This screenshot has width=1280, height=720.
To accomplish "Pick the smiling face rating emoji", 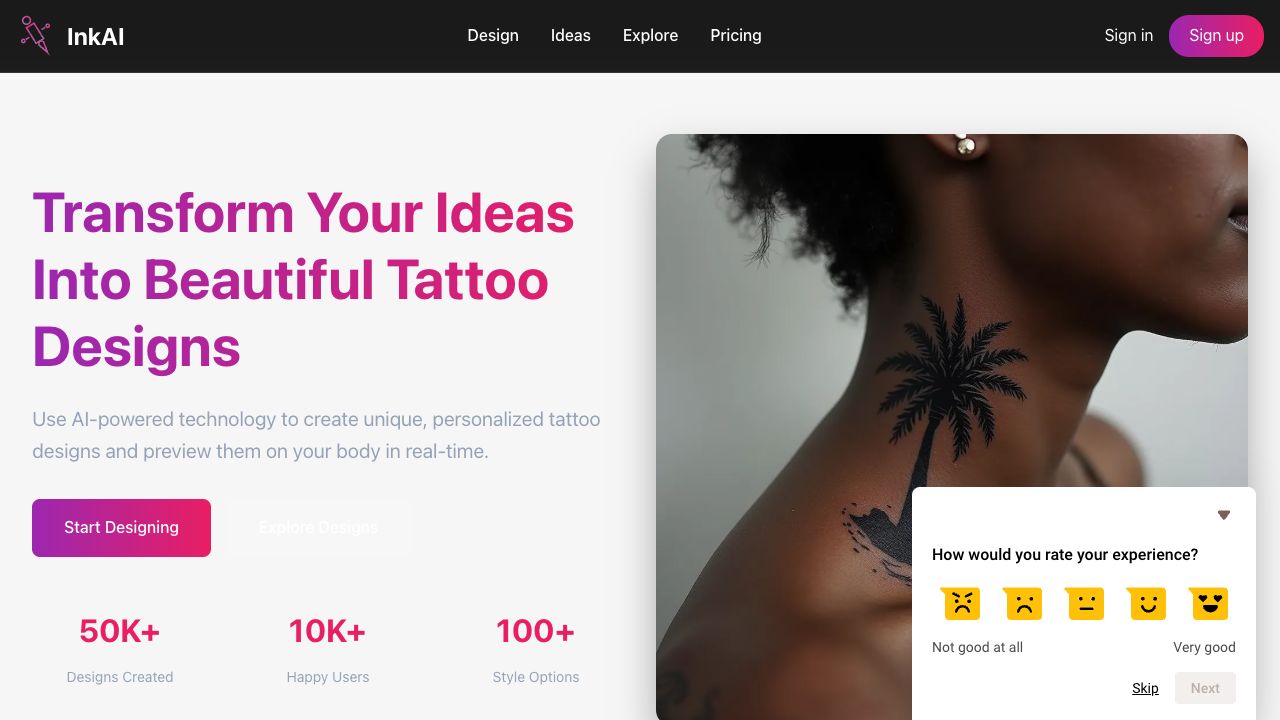I will click(1147, 603).
